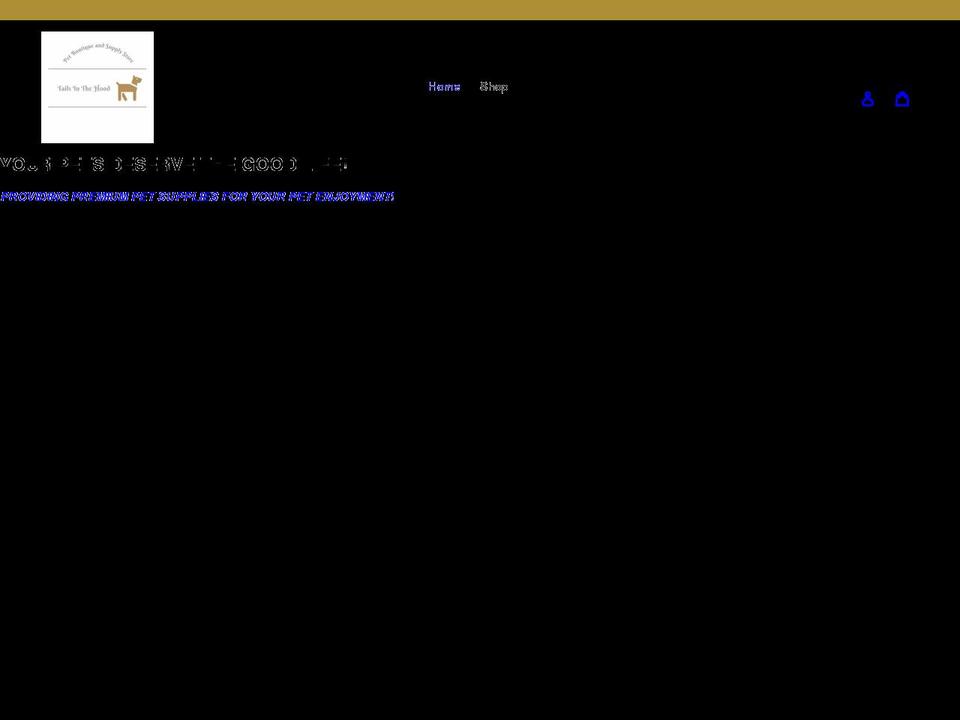Check cart contents with the bag icon
The width and height of the screenshot is (960, 720).
point(902,99)
